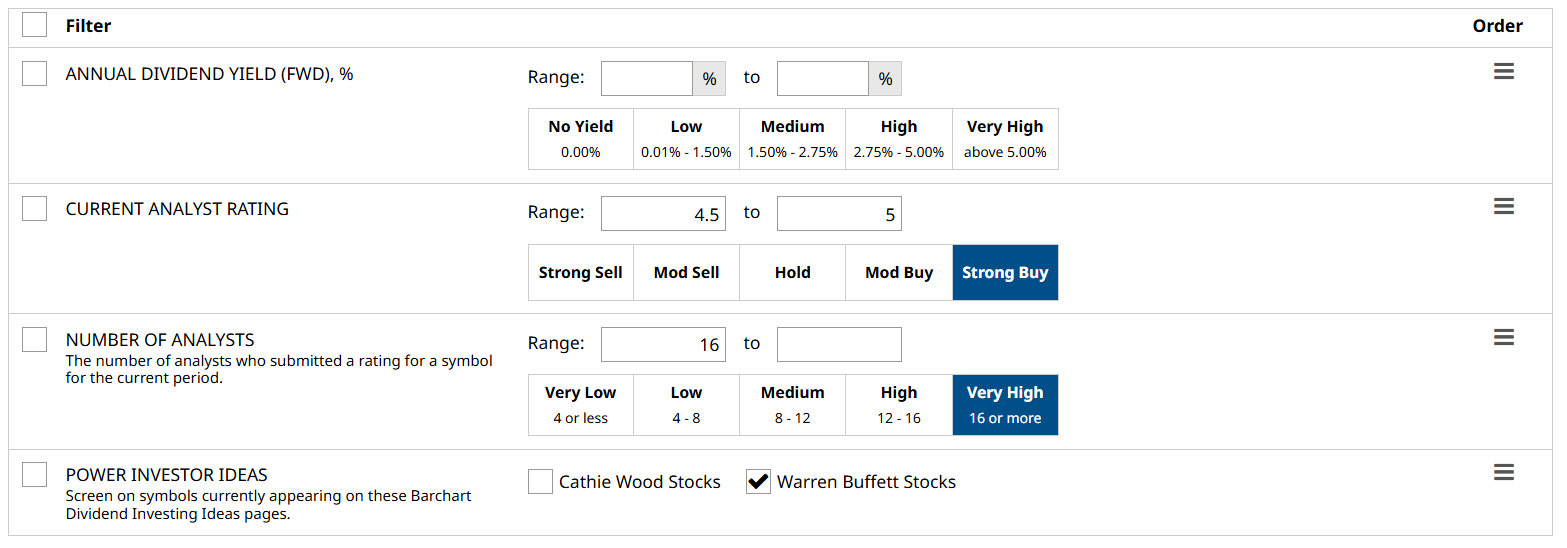Click the analyst rating maximum field showing 5
The image size is (1567, 548).
click(838, 214)
